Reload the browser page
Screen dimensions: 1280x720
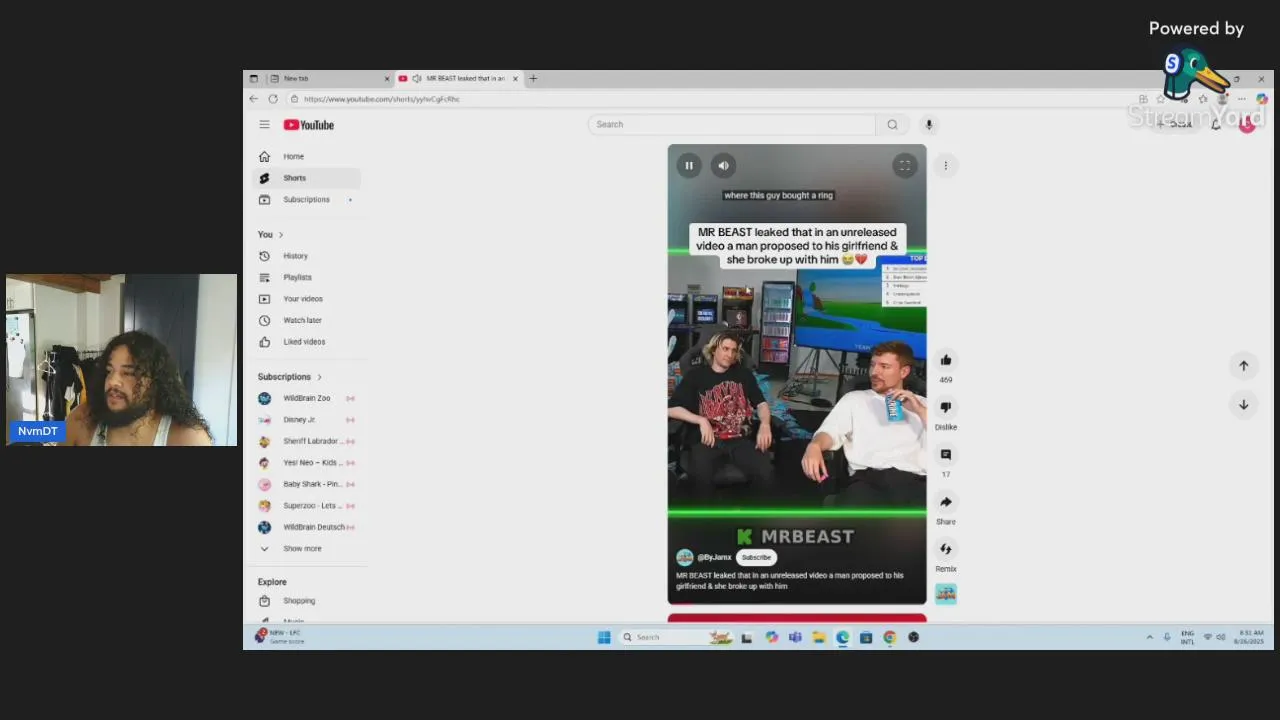pyautogui.click(x=273, y=99)
